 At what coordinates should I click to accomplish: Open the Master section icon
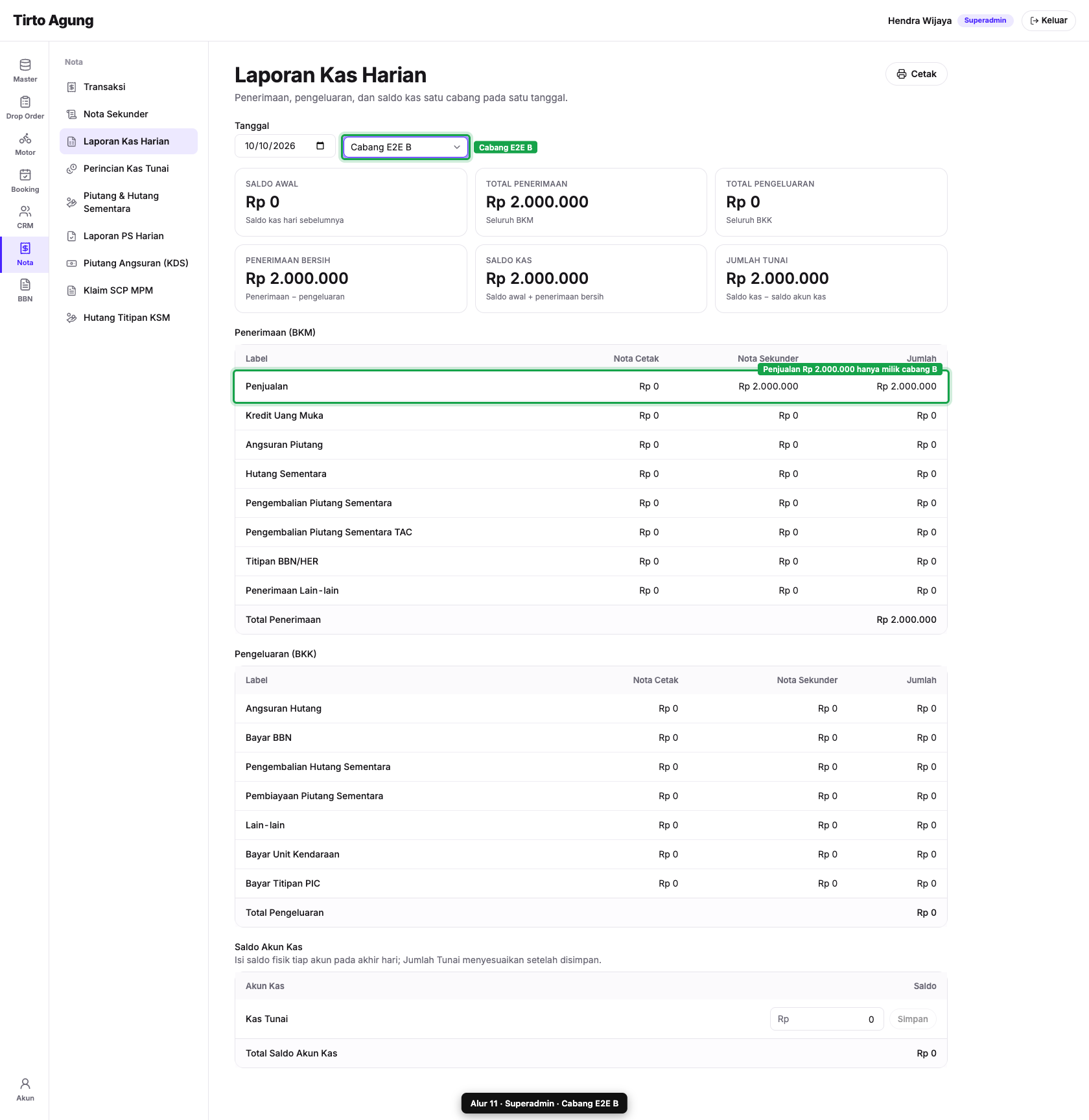25,65
